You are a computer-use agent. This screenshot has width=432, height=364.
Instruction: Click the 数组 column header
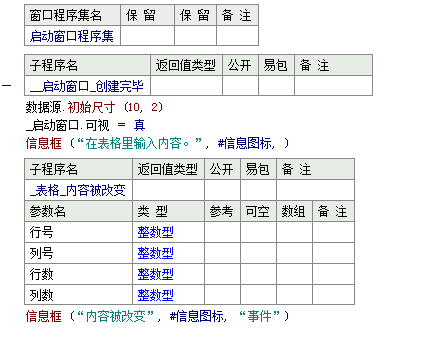[295, 211]
